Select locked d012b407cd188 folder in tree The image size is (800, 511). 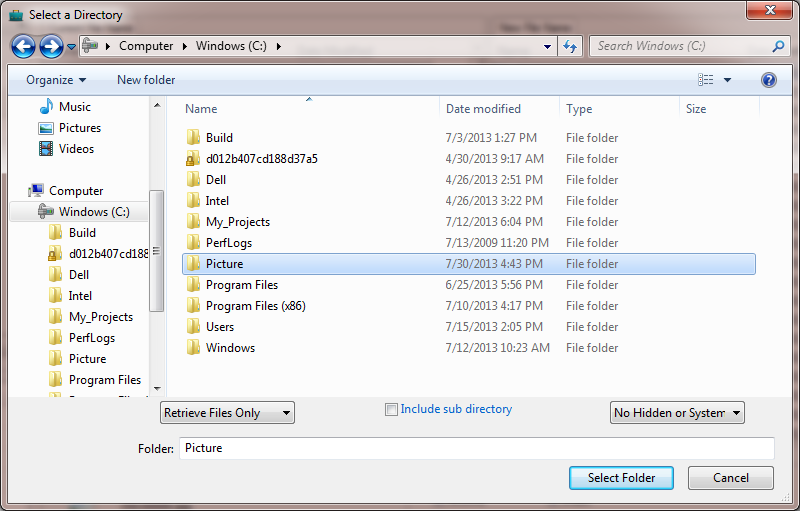108,253
